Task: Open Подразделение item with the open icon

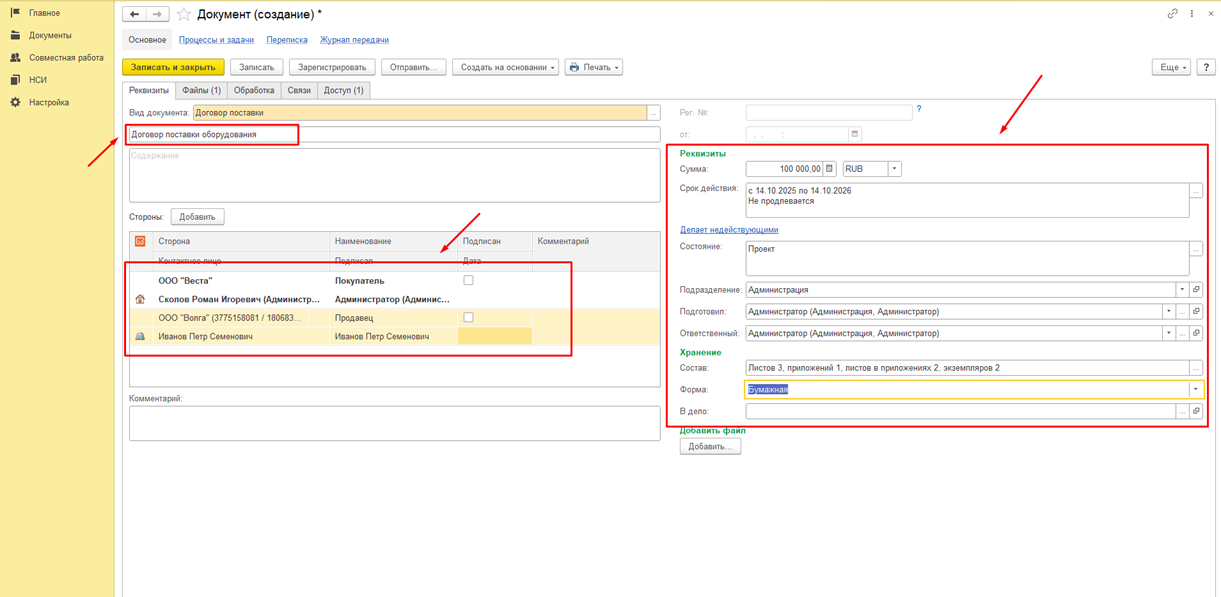Action: [1196, 290]
